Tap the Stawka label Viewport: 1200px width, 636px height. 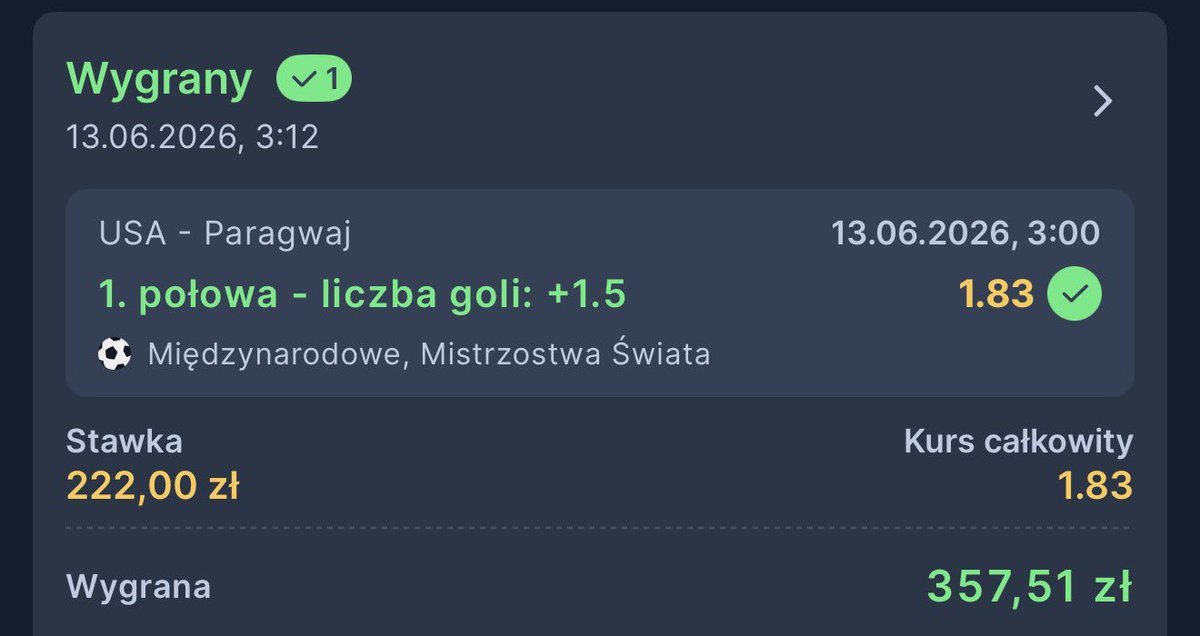[x=124, y=441]
